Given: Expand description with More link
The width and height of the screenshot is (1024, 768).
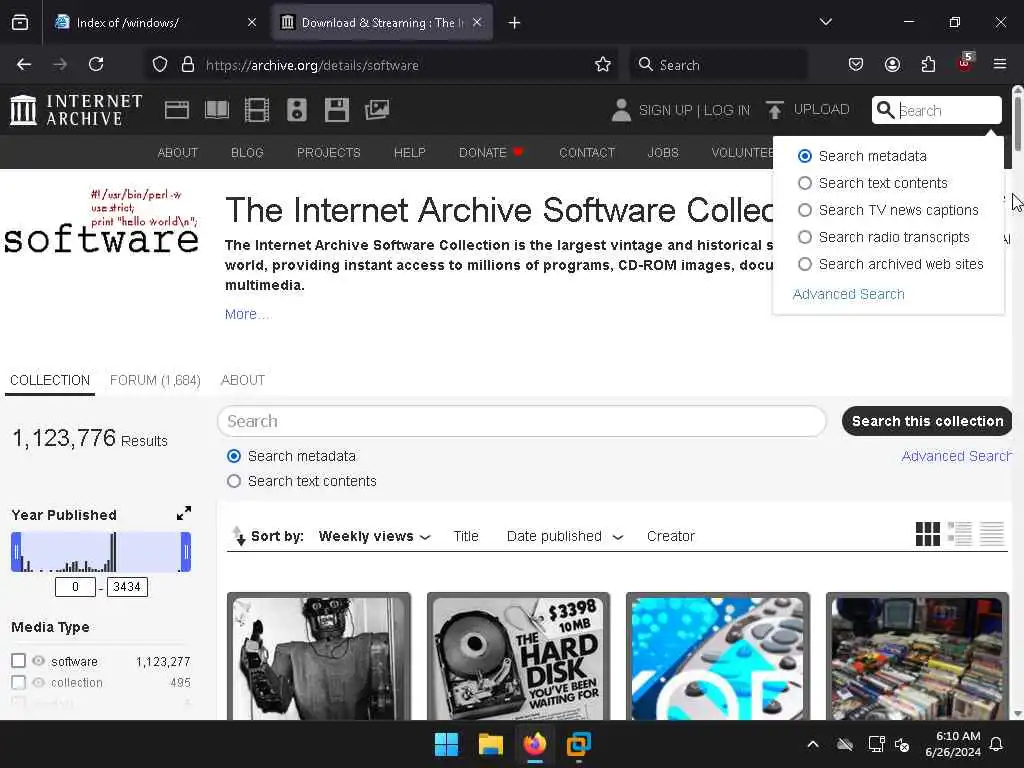Looking at the screenshot, I should tap(246, 314).
